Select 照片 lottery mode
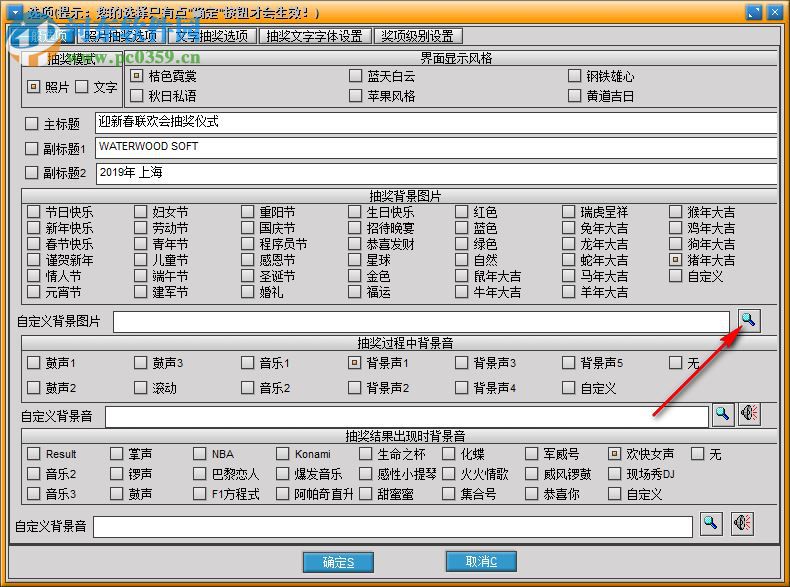Screen dimensions: 790x587 pyautogui.click(x=33, y=87)
